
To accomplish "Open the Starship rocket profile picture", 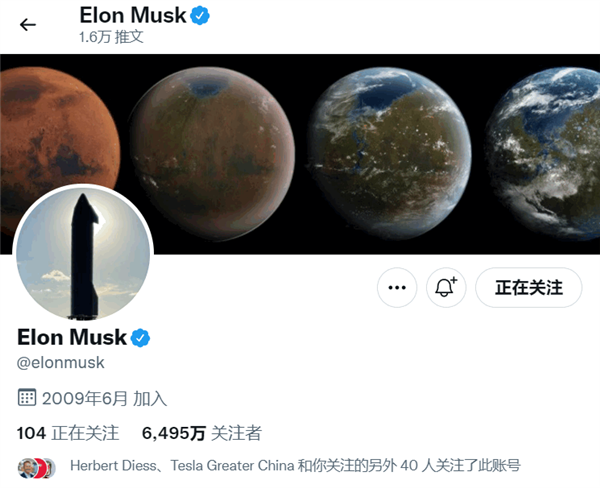I will [x=83, y=253].
